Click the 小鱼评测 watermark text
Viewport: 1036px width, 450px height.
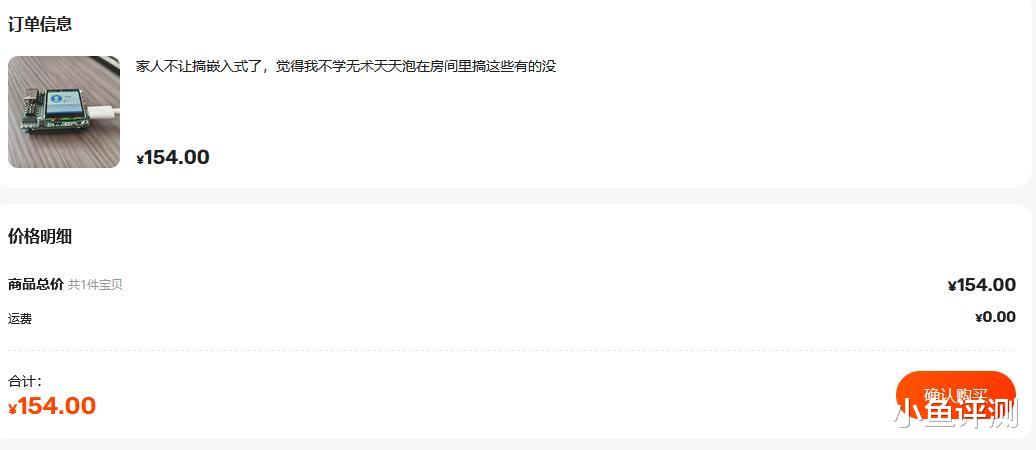pos(955,412)
